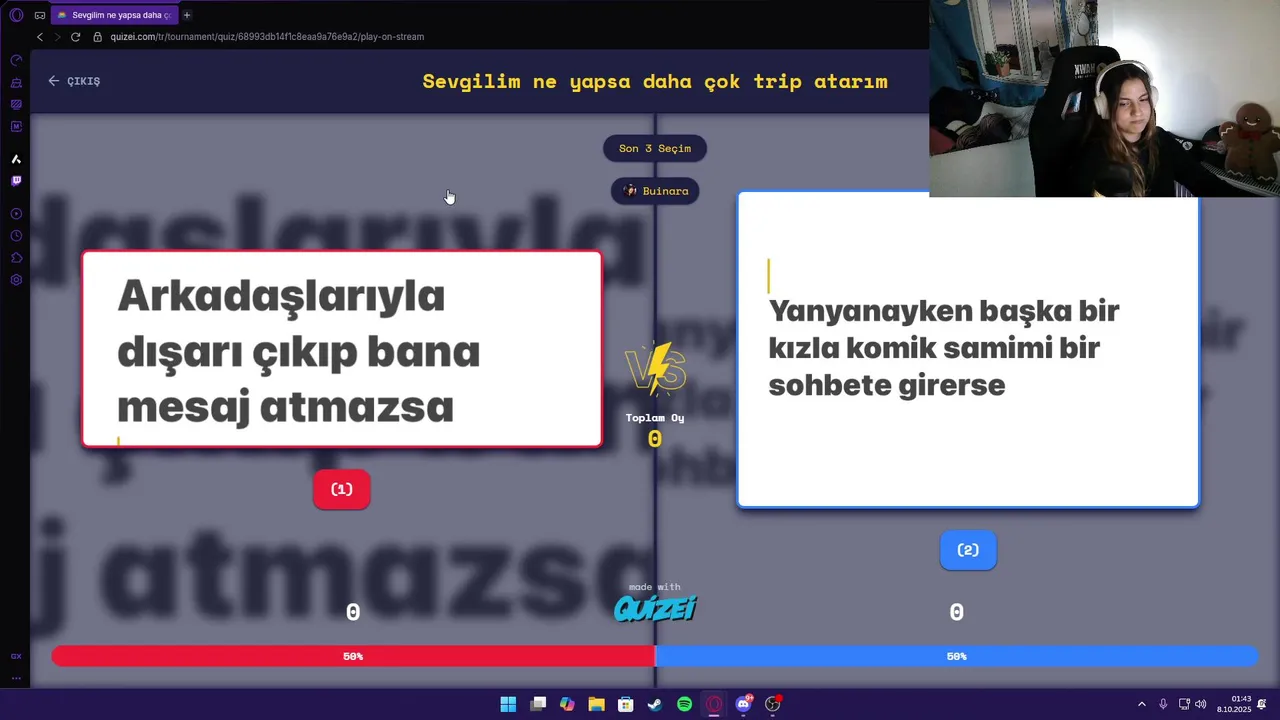Open Extensions cube icon in sidebar
Viewport: 1280px width, 720px height.
[16, 258]
